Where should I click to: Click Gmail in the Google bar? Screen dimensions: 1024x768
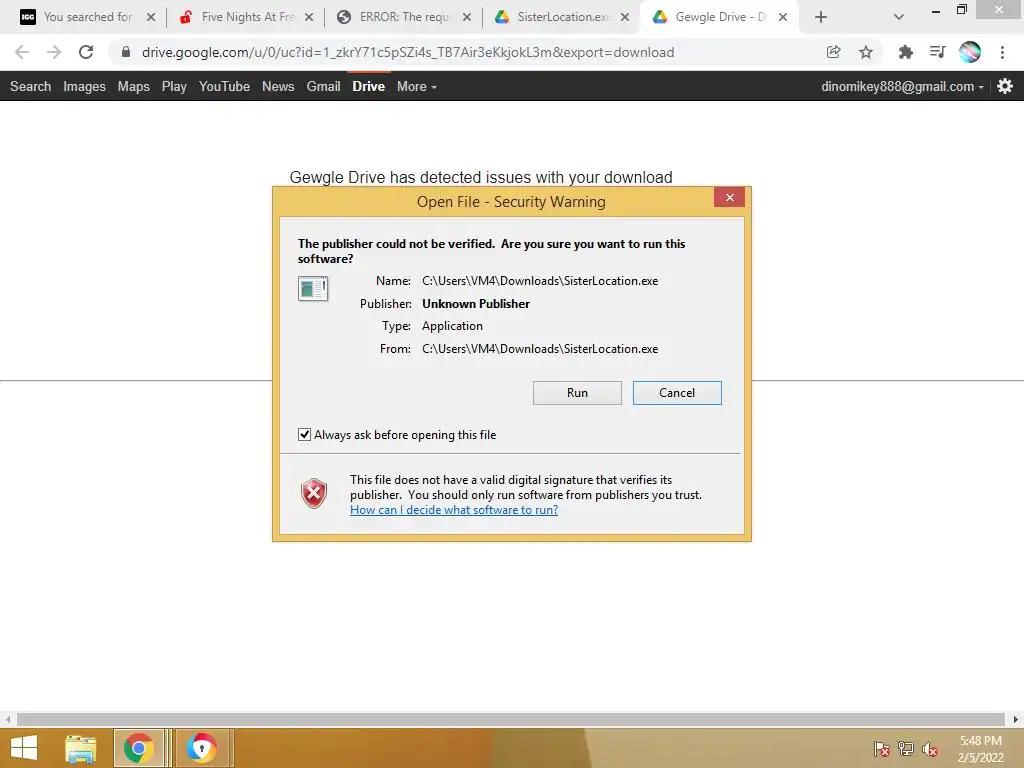coord(323,86)
